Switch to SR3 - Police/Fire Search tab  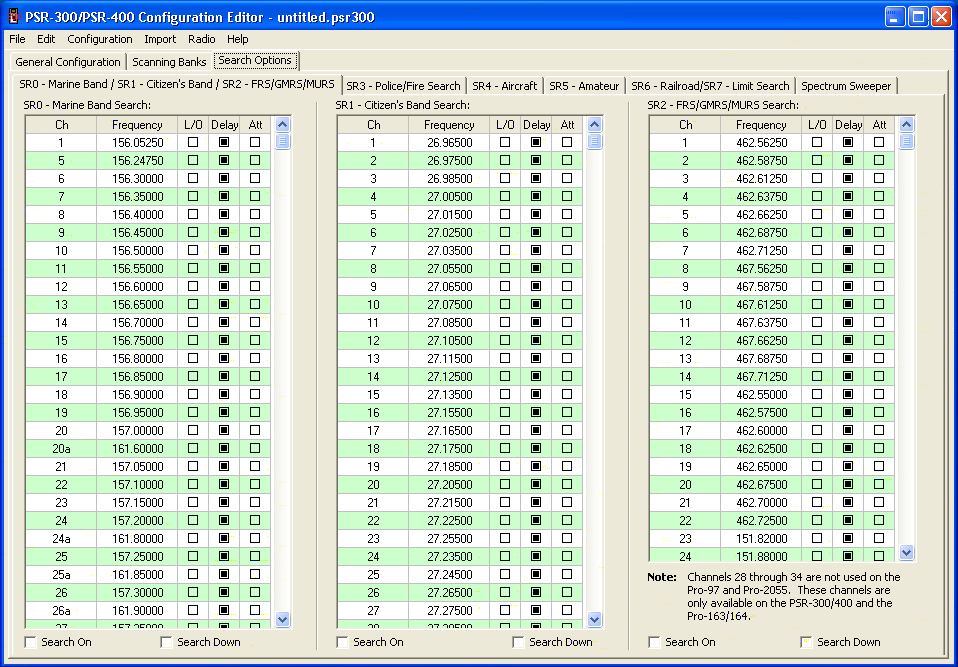pyautogui.click(x=403, y=86)
